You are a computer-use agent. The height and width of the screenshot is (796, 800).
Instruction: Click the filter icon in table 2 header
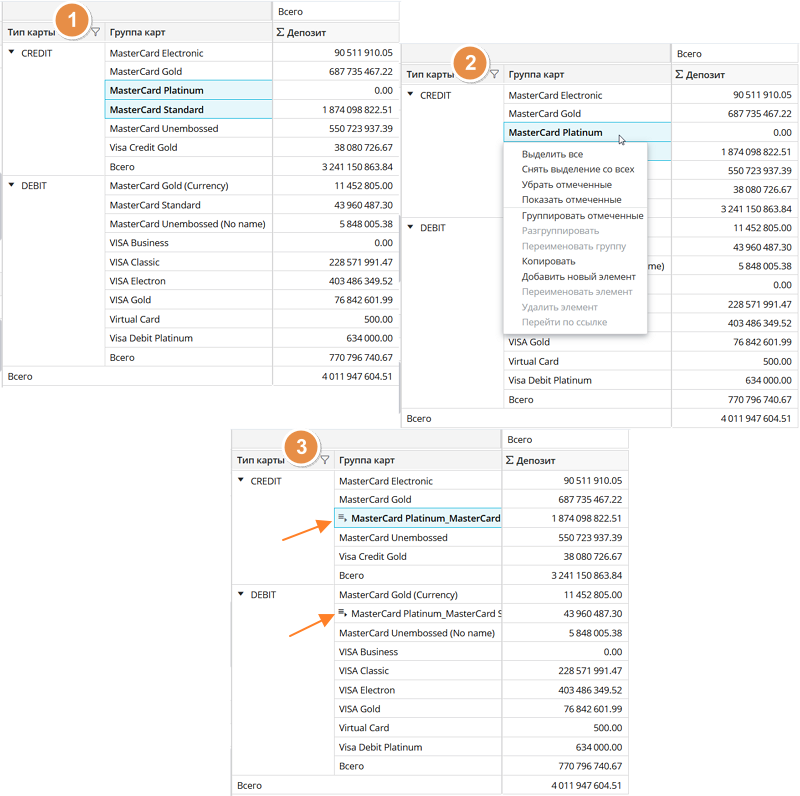(x=494, y=74)
